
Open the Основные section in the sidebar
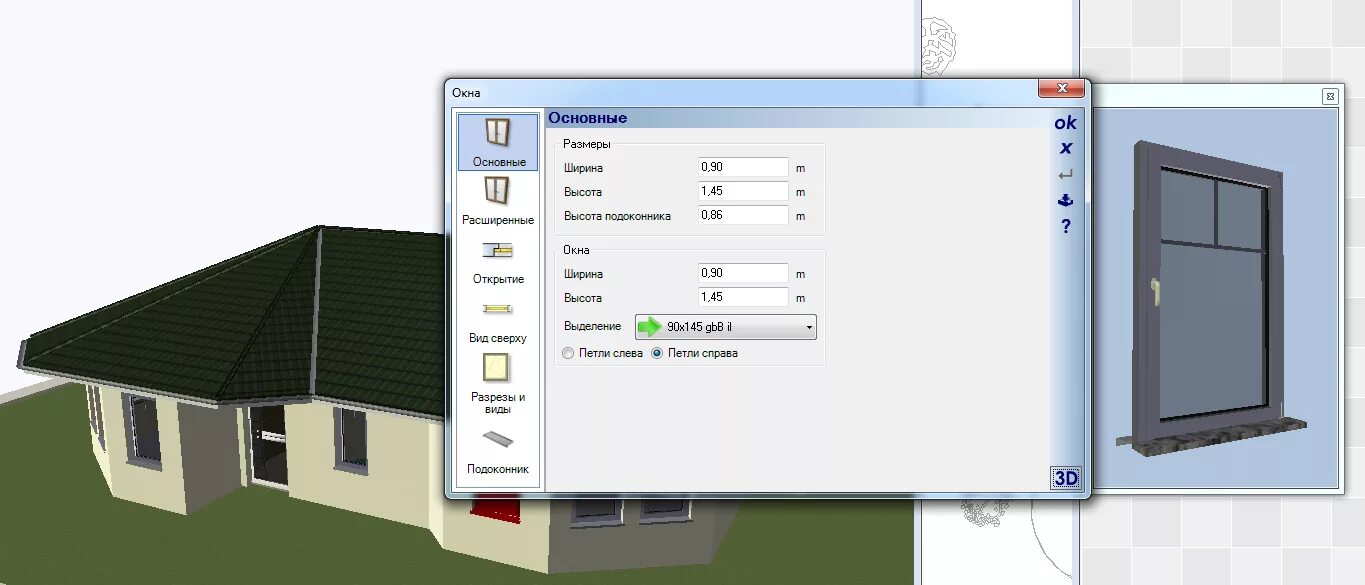pyautogui.click(x=498, y=142)
